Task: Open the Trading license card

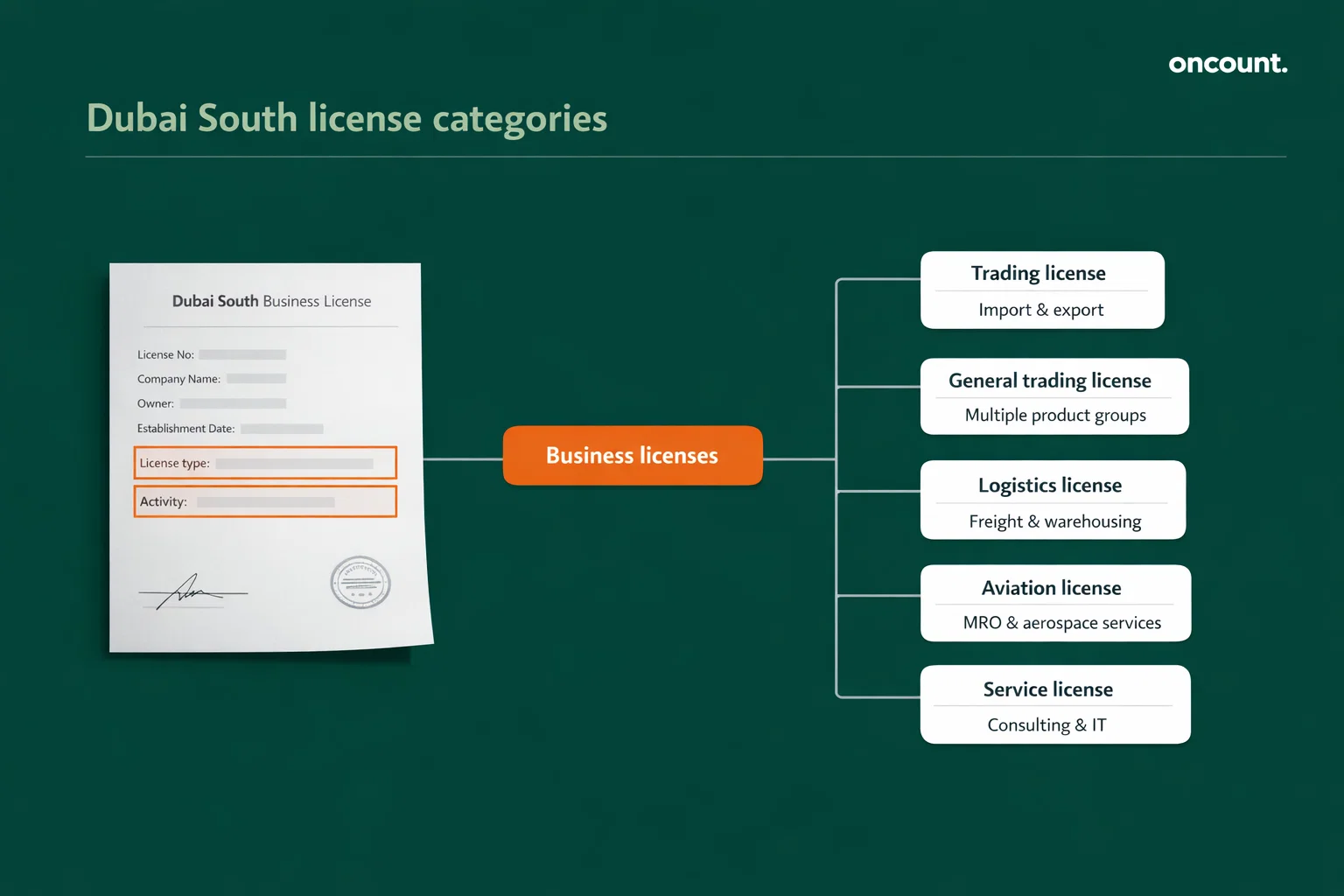Action: 1041,290
